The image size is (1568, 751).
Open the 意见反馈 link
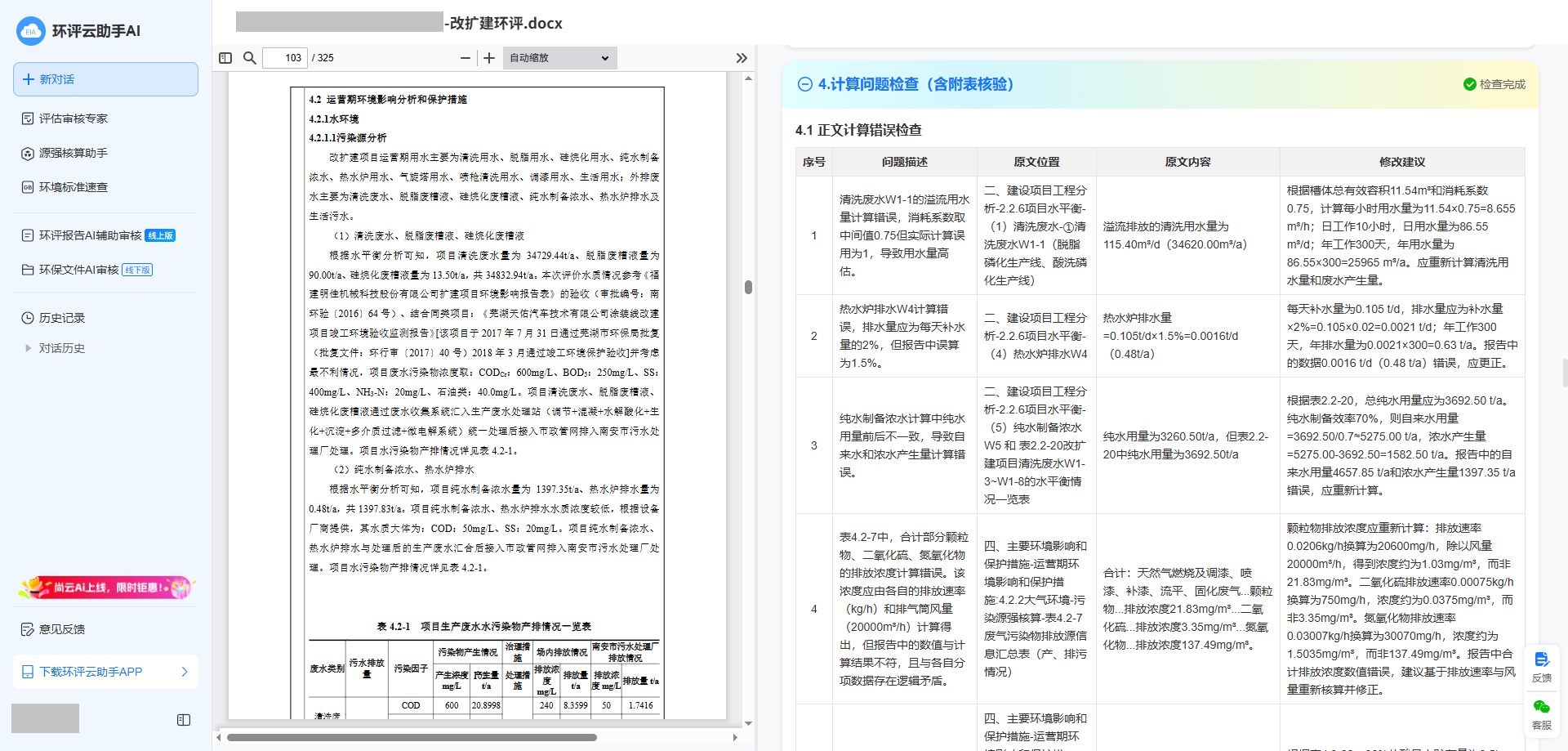[x=62, y=629]
